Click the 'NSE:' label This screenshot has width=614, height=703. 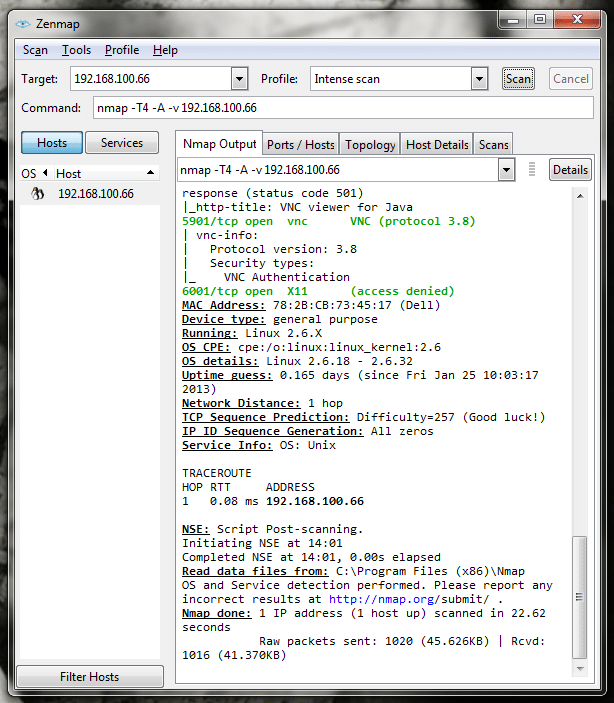pos(196,529)
